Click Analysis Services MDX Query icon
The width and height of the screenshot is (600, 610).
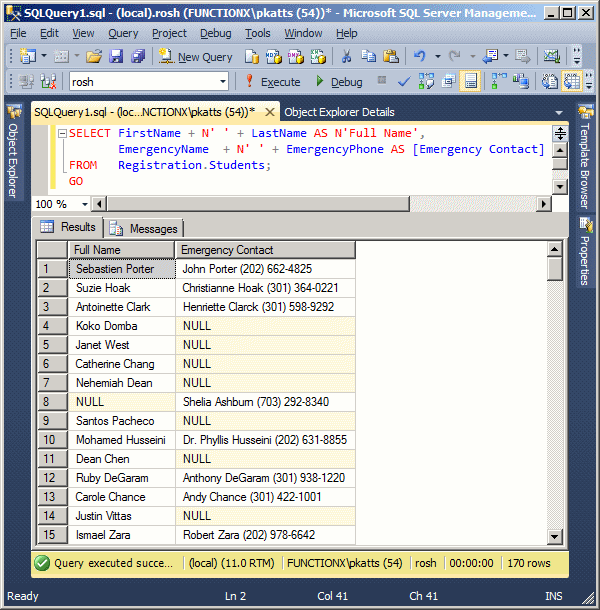[x=274, y=57]
